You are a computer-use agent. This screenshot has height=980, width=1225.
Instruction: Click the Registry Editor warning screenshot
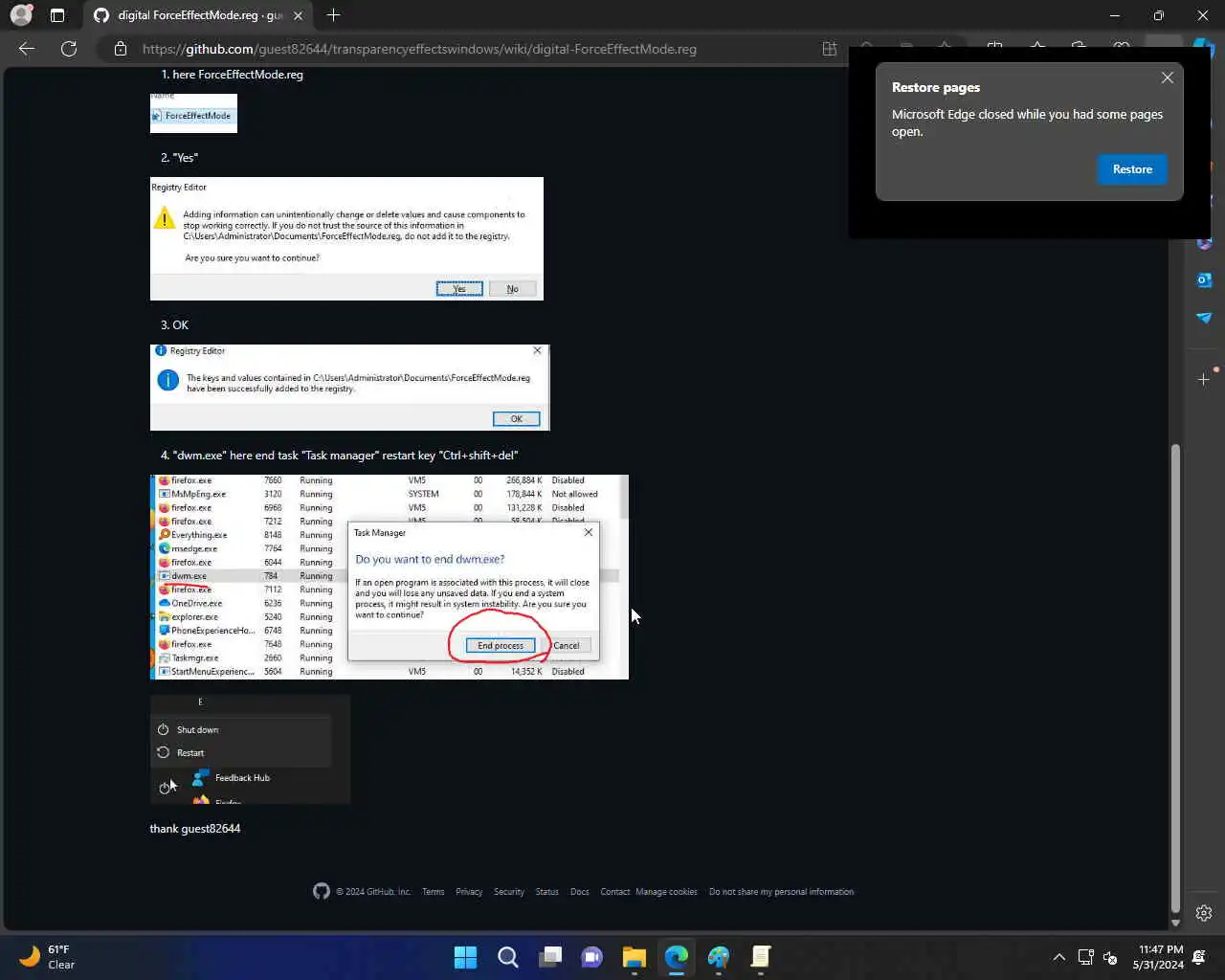[346, 238]
